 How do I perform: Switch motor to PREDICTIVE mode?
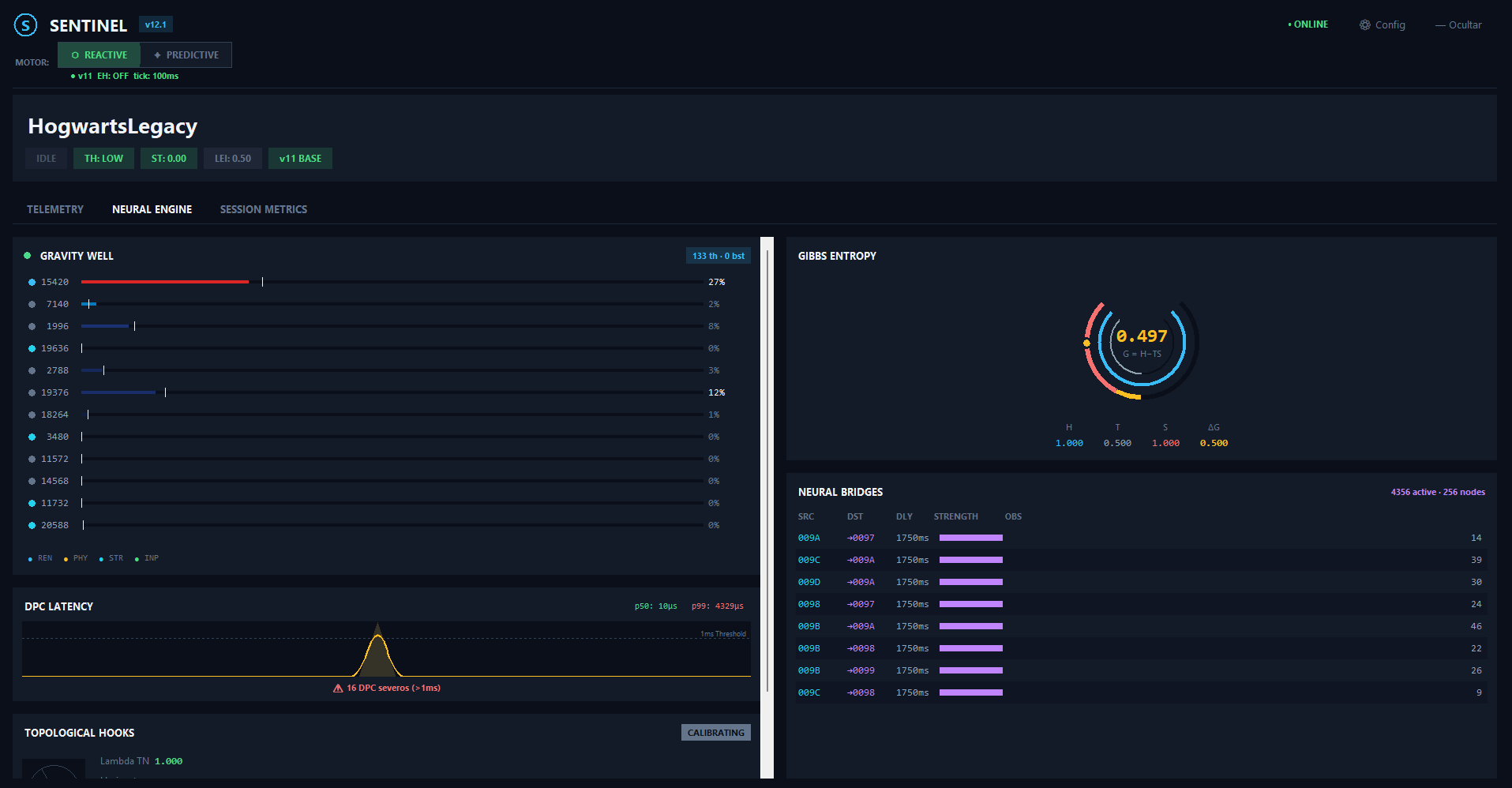pos(186,55)
